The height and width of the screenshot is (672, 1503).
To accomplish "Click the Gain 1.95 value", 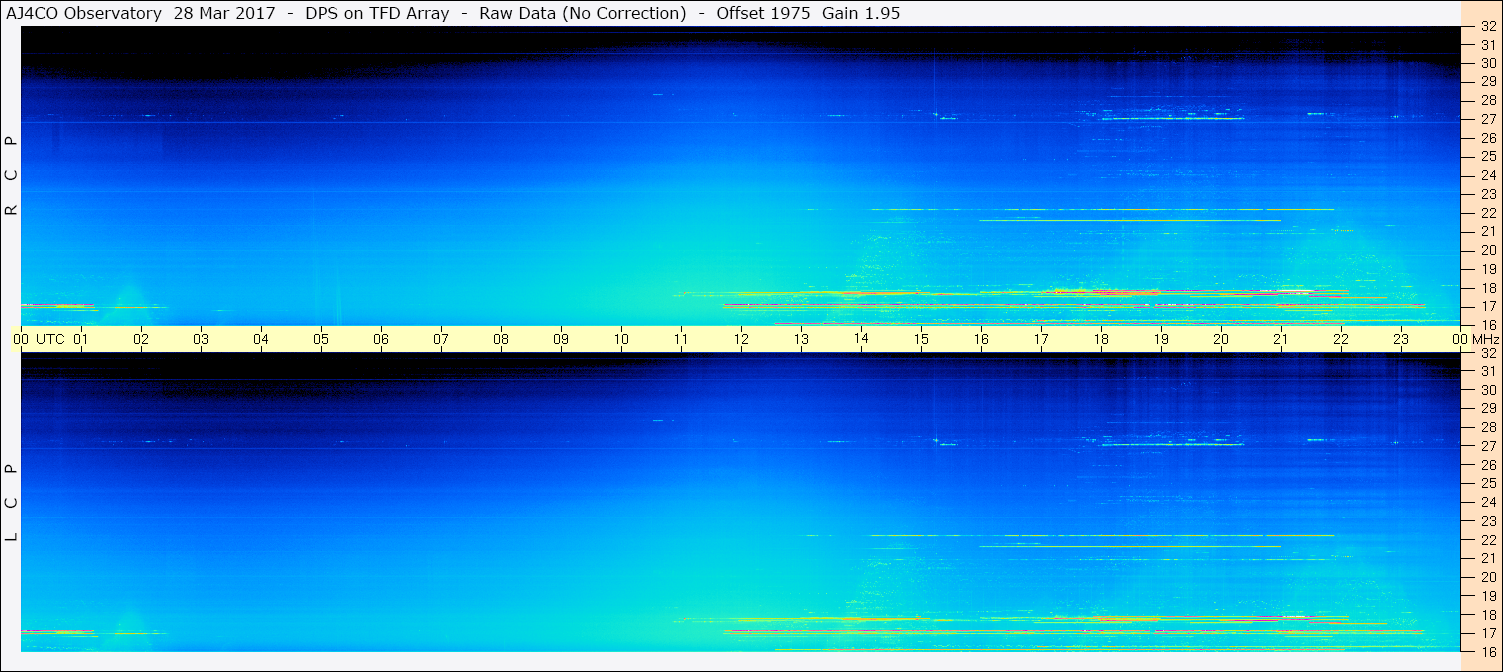I will 861,14.
